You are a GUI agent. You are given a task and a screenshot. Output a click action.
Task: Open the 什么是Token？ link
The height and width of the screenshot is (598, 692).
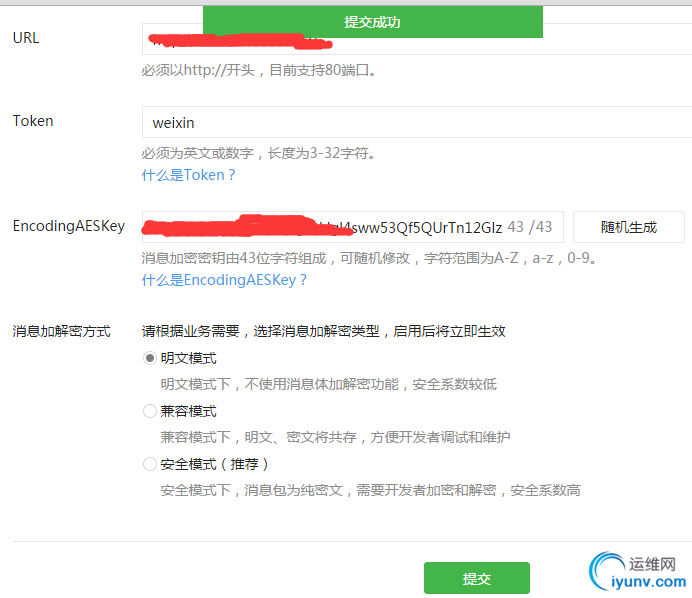point(188,175)
